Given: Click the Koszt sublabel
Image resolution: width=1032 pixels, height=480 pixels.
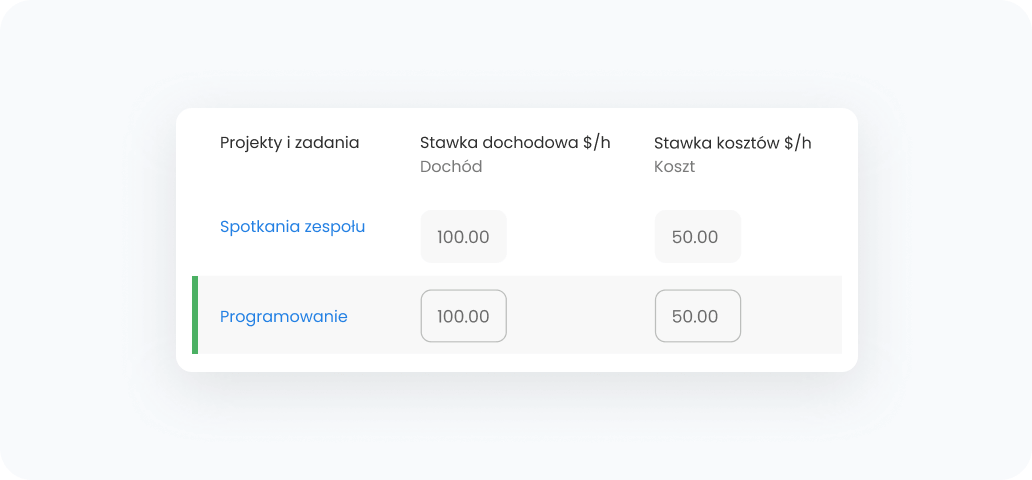Looking at the screenshot, I should click(674, 167).
